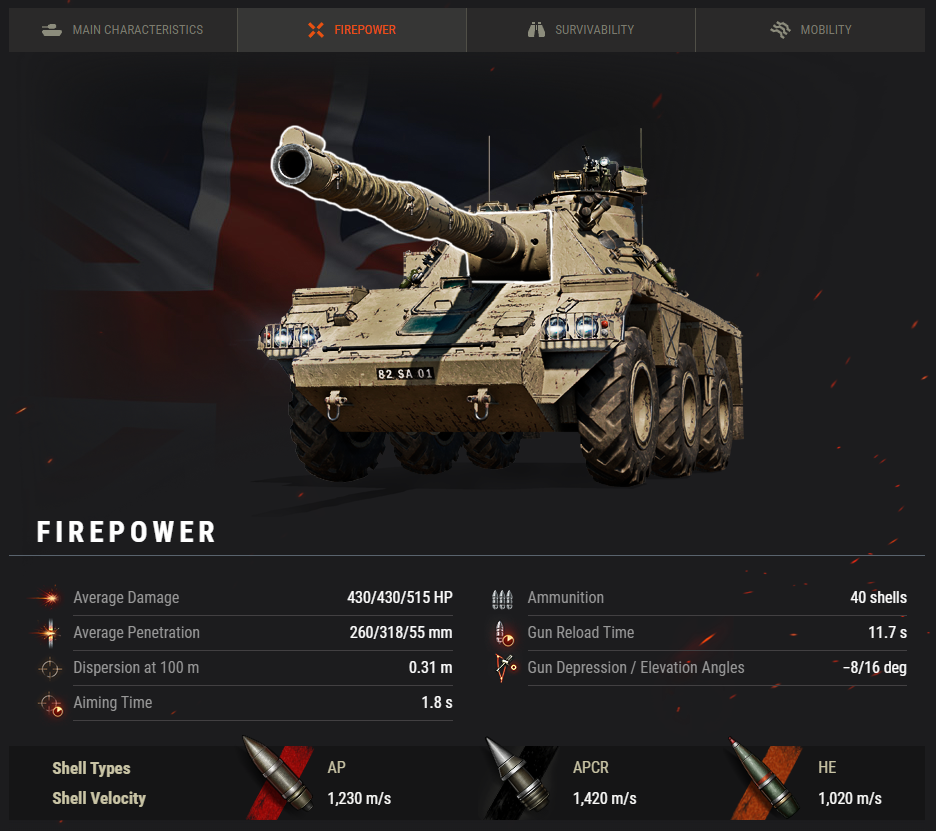Click the Gun Reload Time label

tap(581, 633)
